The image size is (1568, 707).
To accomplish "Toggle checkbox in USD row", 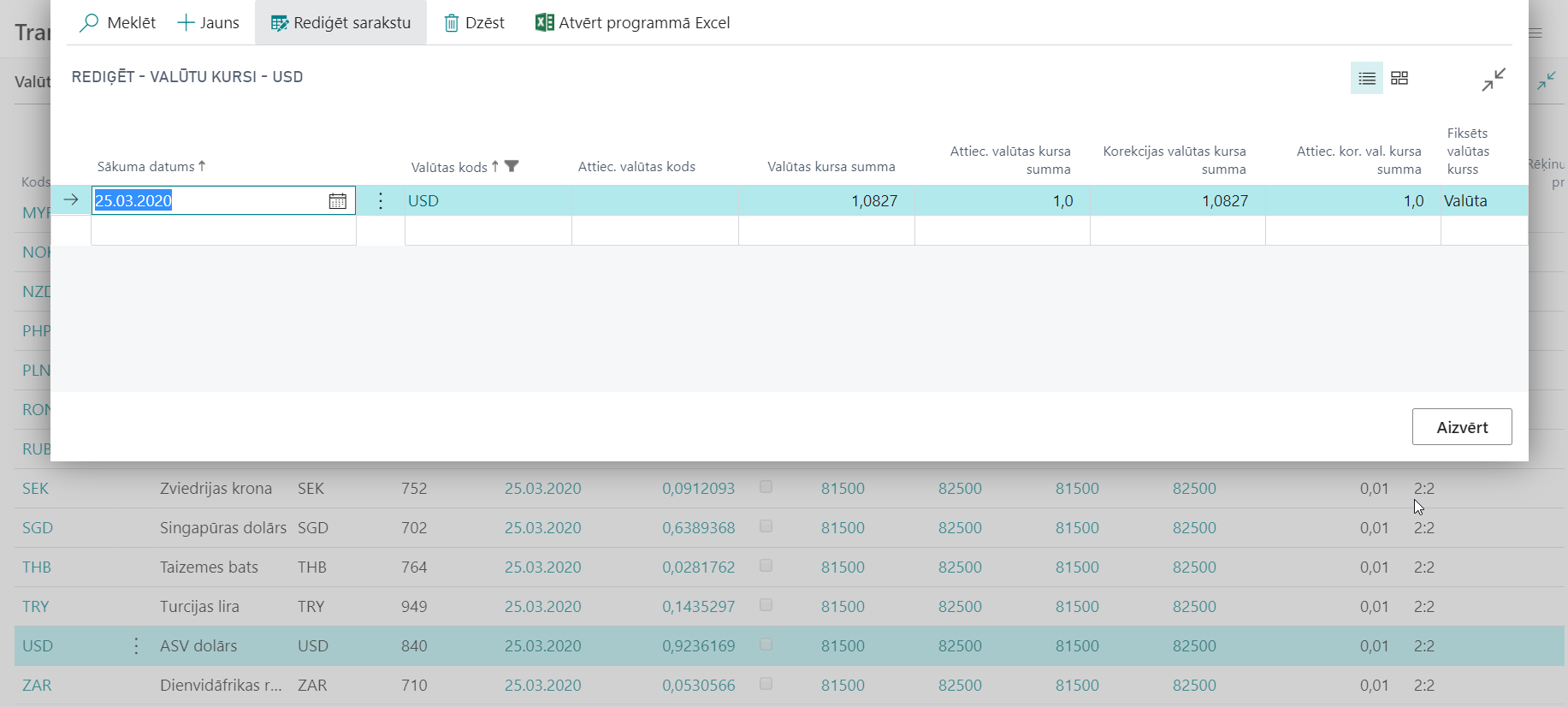I will coord(766,645).
